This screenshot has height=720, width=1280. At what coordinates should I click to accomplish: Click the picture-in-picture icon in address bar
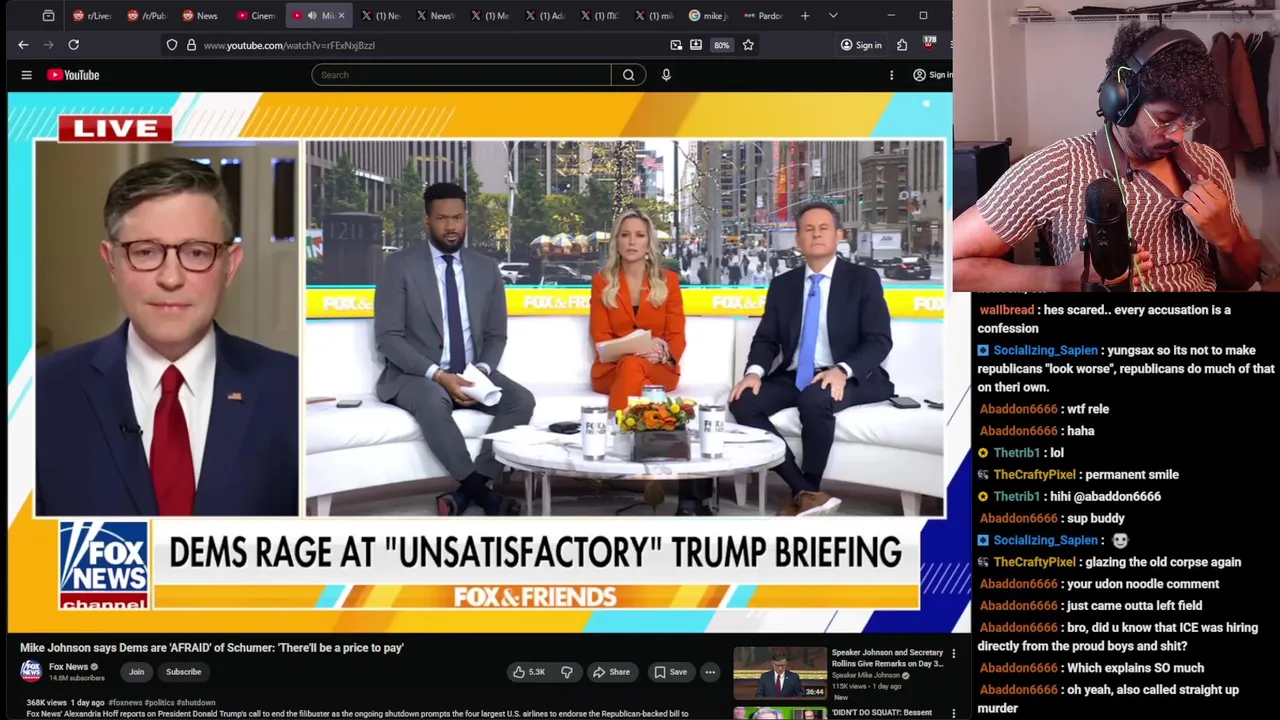tap(676, 45)
